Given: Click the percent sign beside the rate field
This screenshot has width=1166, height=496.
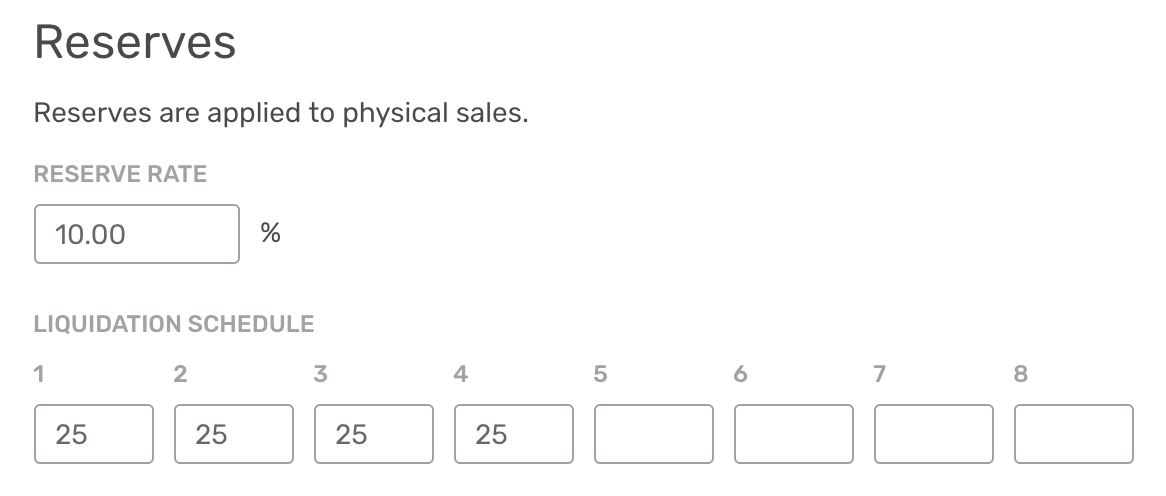Looking at the screenshot, I should 271,233.
